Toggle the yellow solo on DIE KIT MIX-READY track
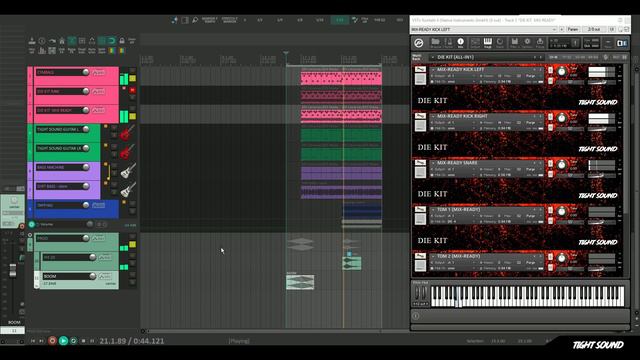640x360 pixels. [133, 116]
